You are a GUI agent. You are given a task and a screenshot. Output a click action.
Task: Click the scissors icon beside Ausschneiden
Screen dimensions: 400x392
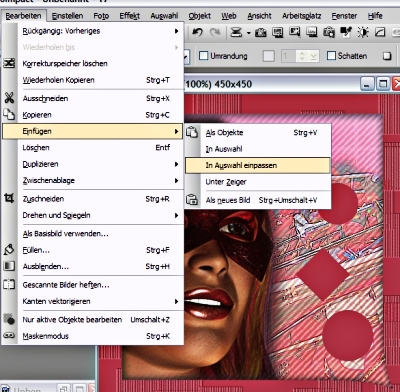[9, 98]
